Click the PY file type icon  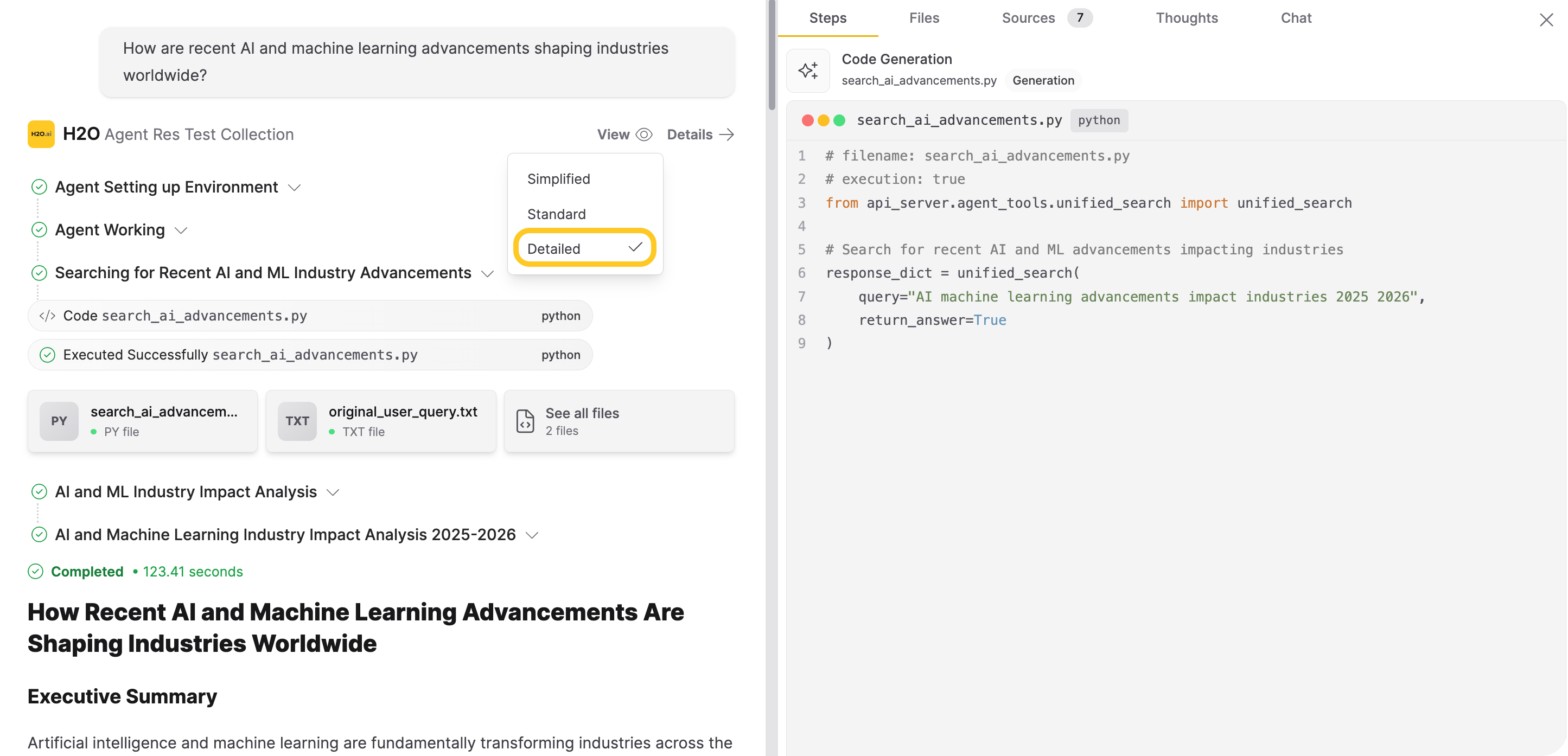click(59, 421)
